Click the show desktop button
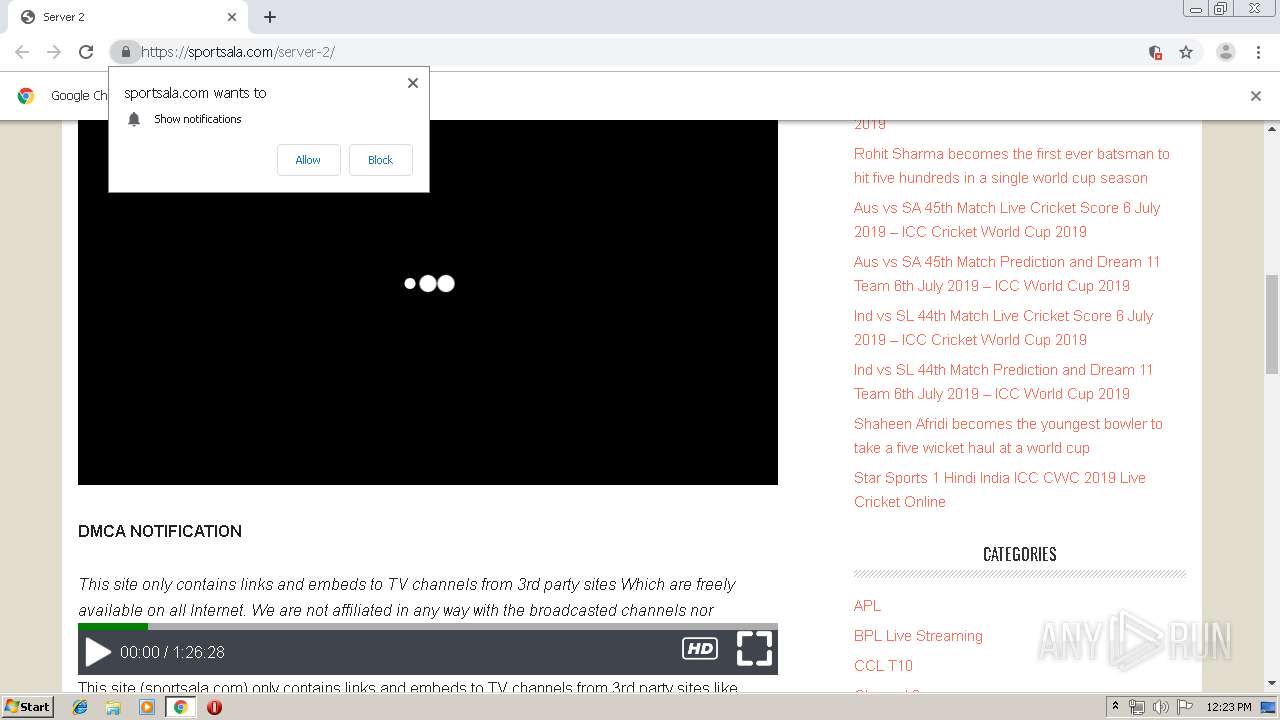The image size is (1280, 720). [x=1269, y=707]
